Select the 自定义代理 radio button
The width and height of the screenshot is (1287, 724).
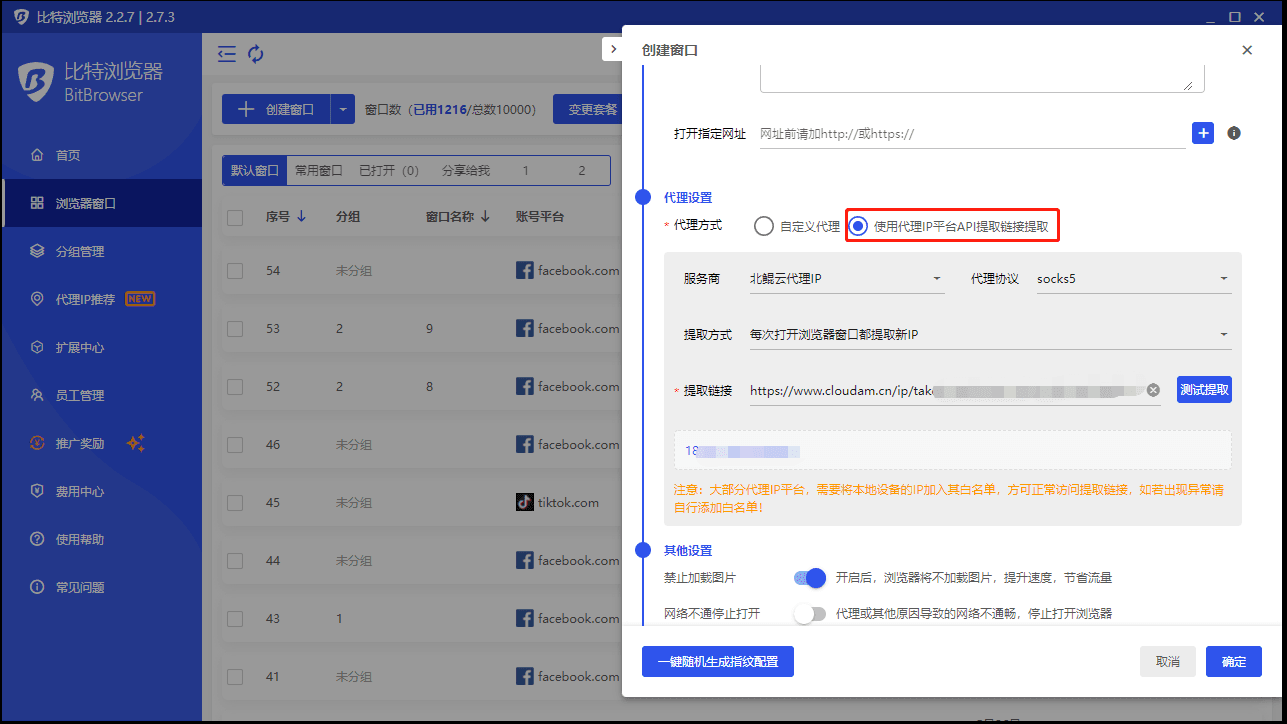click(x=764, y=226)
